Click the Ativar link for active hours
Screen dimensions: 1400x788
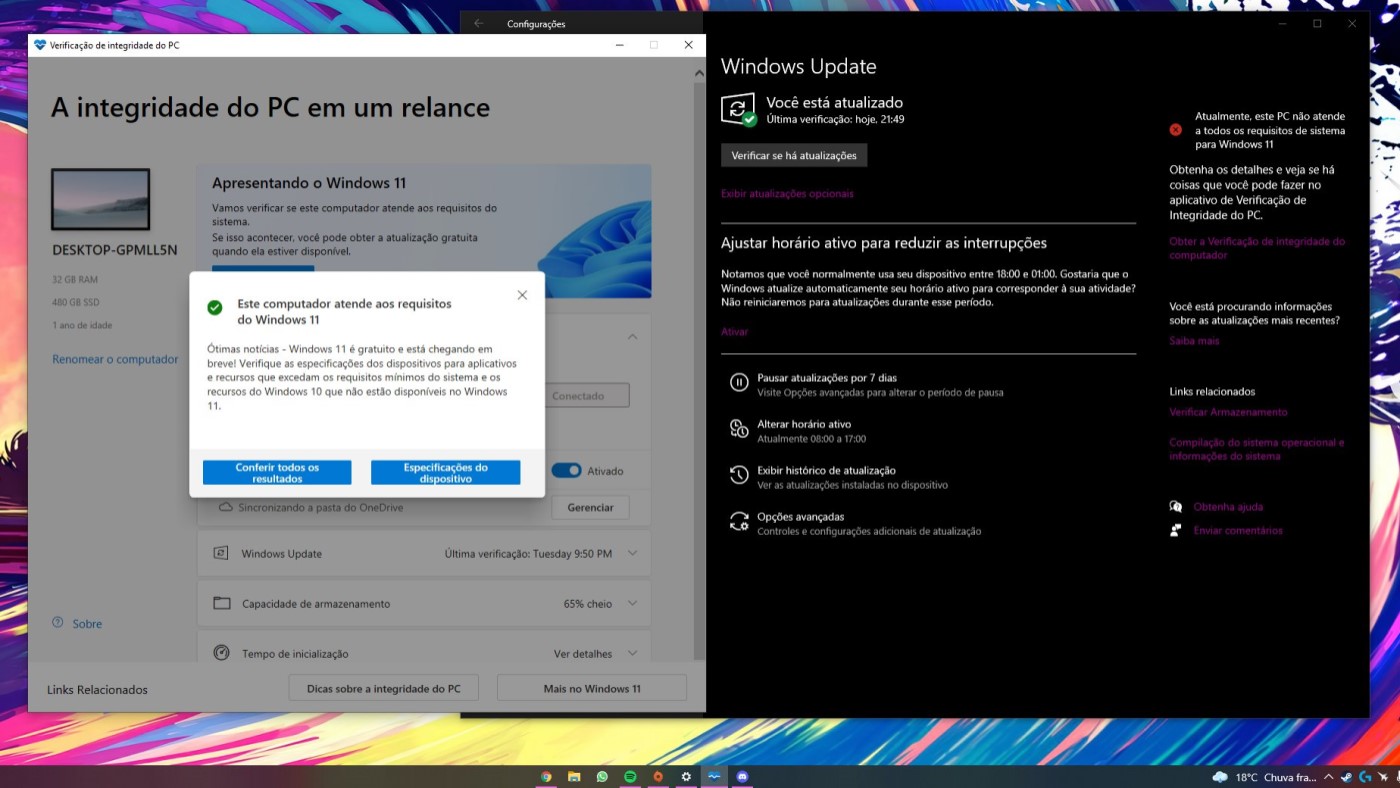click(x=734, y=331)
